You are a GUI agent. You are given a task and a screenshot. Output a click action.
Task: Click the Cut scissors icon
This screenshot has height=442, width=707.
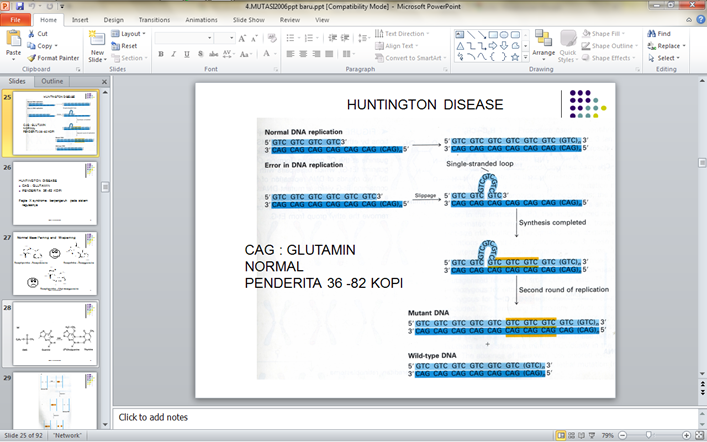(31, 34)
